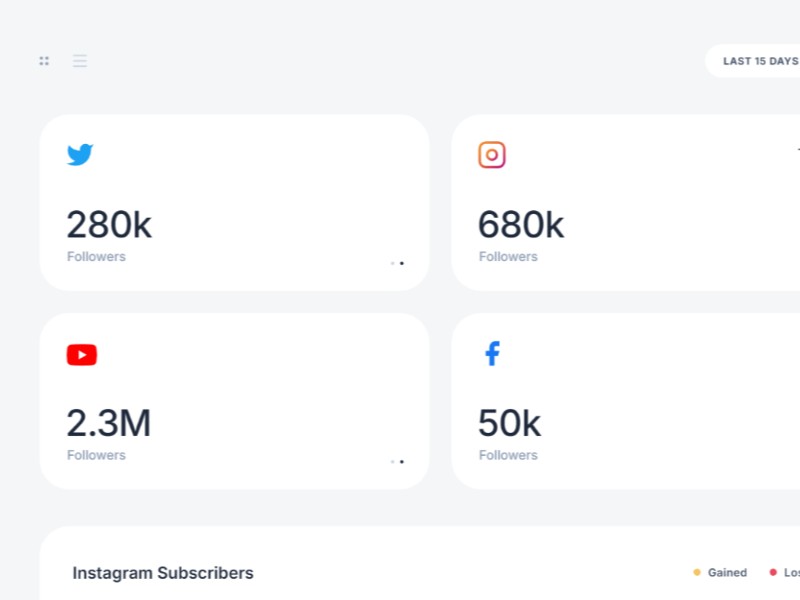Click the Followers label under 280k
The width and height of the screenshot is (800, 600).
coord(96,257)
